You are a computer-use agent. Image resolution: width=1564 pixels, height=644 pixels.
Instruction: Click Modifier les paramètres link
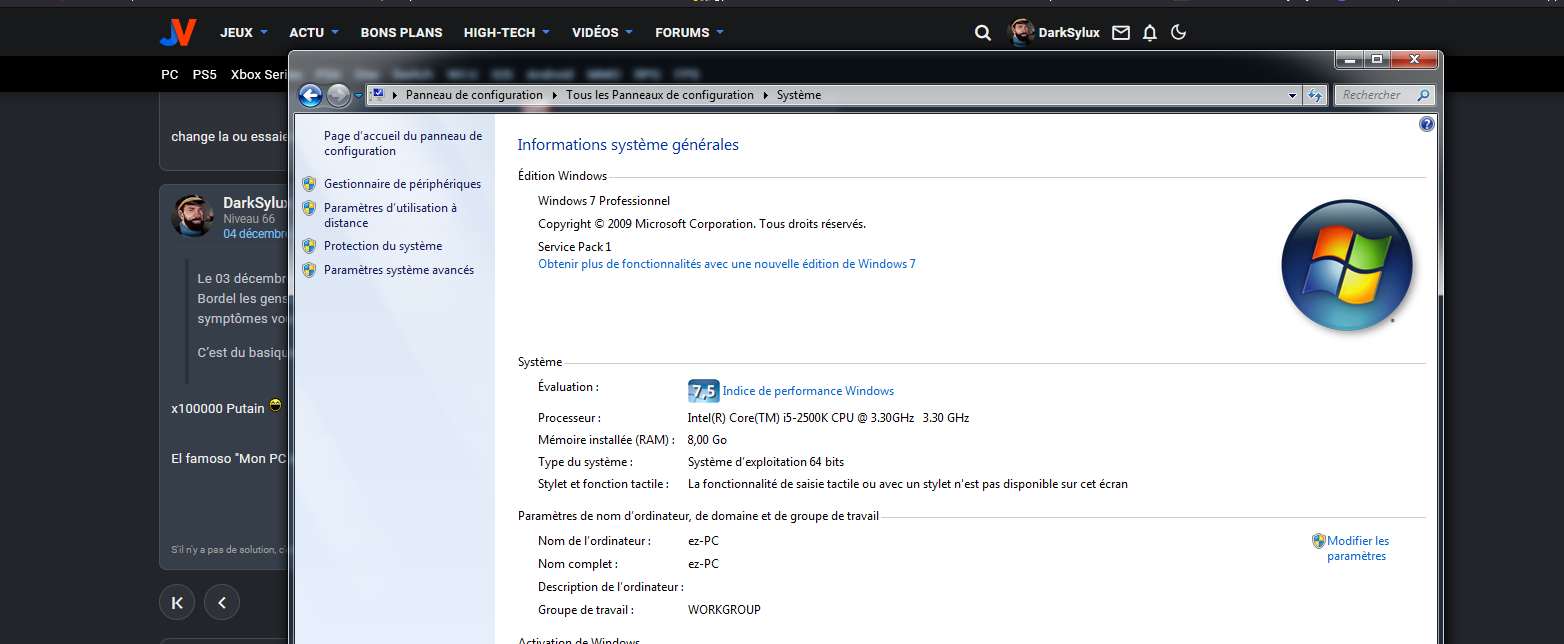pos(1358,548)
